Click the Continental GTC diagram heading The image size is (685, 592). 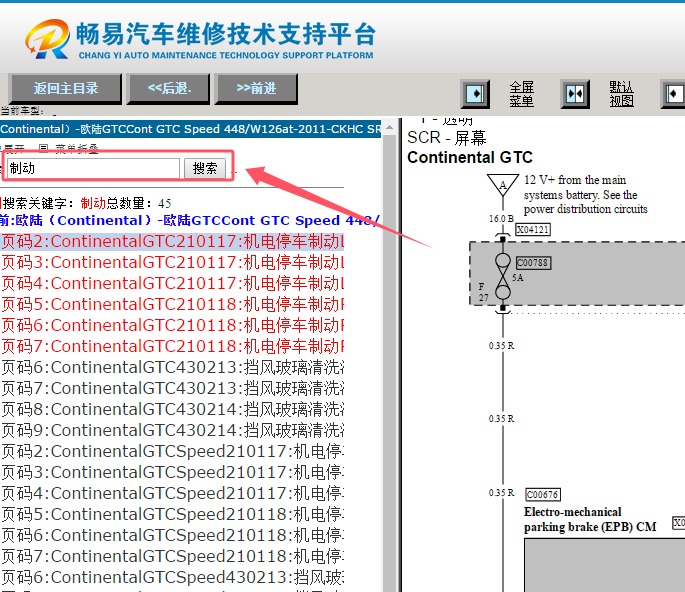click(470, 157)
